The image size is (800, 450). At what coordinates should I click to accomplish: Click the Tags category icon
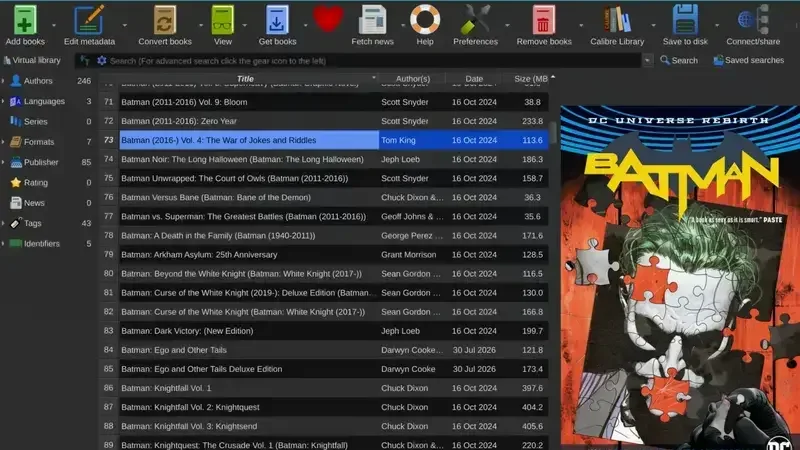click(x=16, y=223)
